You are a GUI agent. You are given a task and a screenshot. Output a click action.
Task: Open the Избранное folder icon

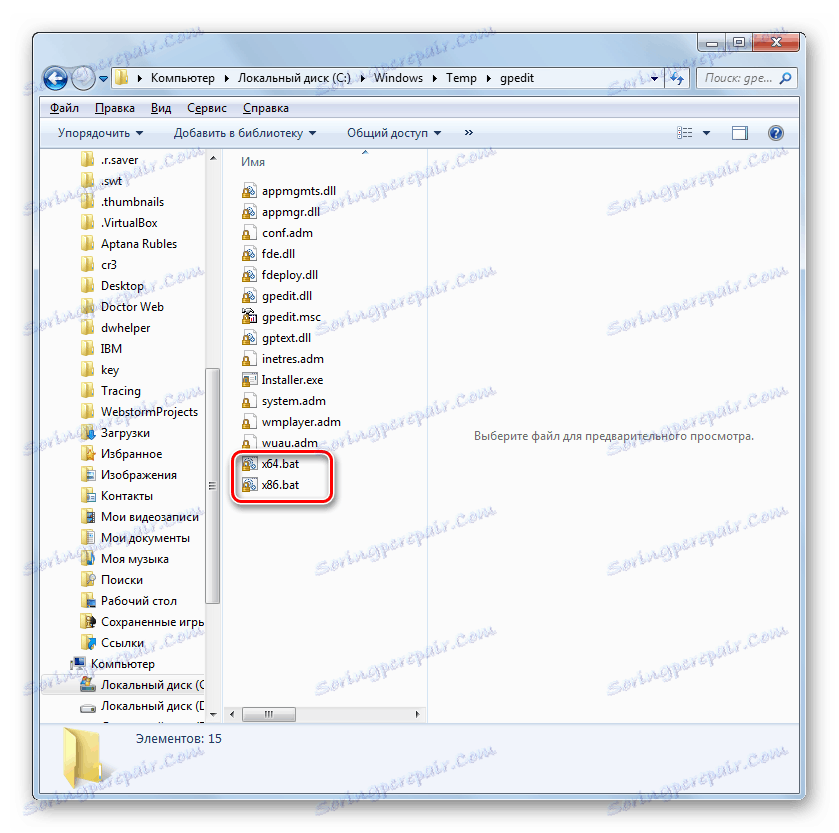pos(88,454)
